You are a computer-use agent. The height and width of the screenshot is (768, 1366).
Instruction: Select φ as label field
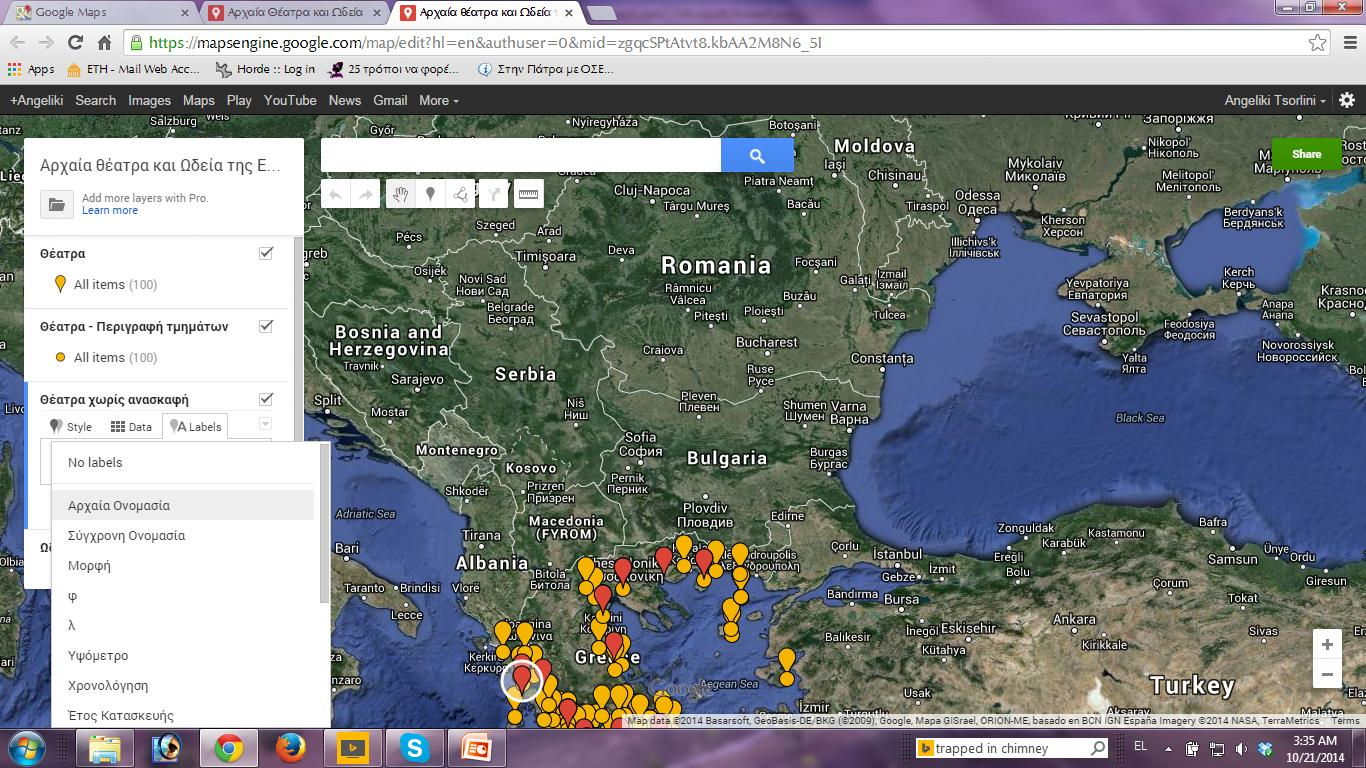tap(183, 596)
